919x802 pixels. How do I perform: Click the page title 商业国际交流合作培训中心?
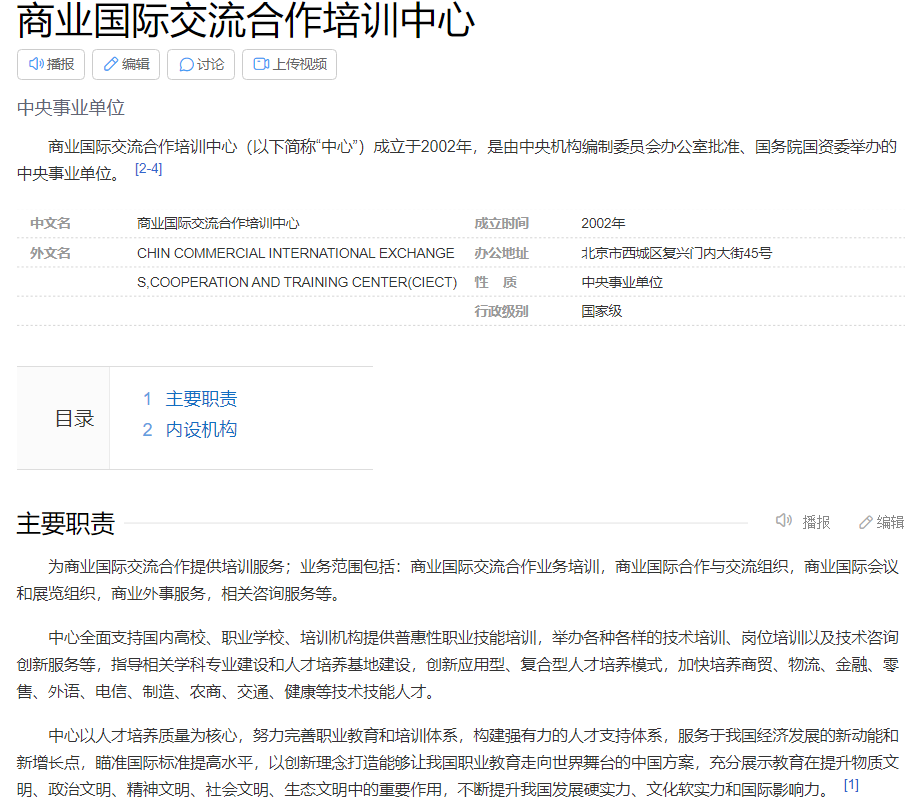[x=246, y=21]
